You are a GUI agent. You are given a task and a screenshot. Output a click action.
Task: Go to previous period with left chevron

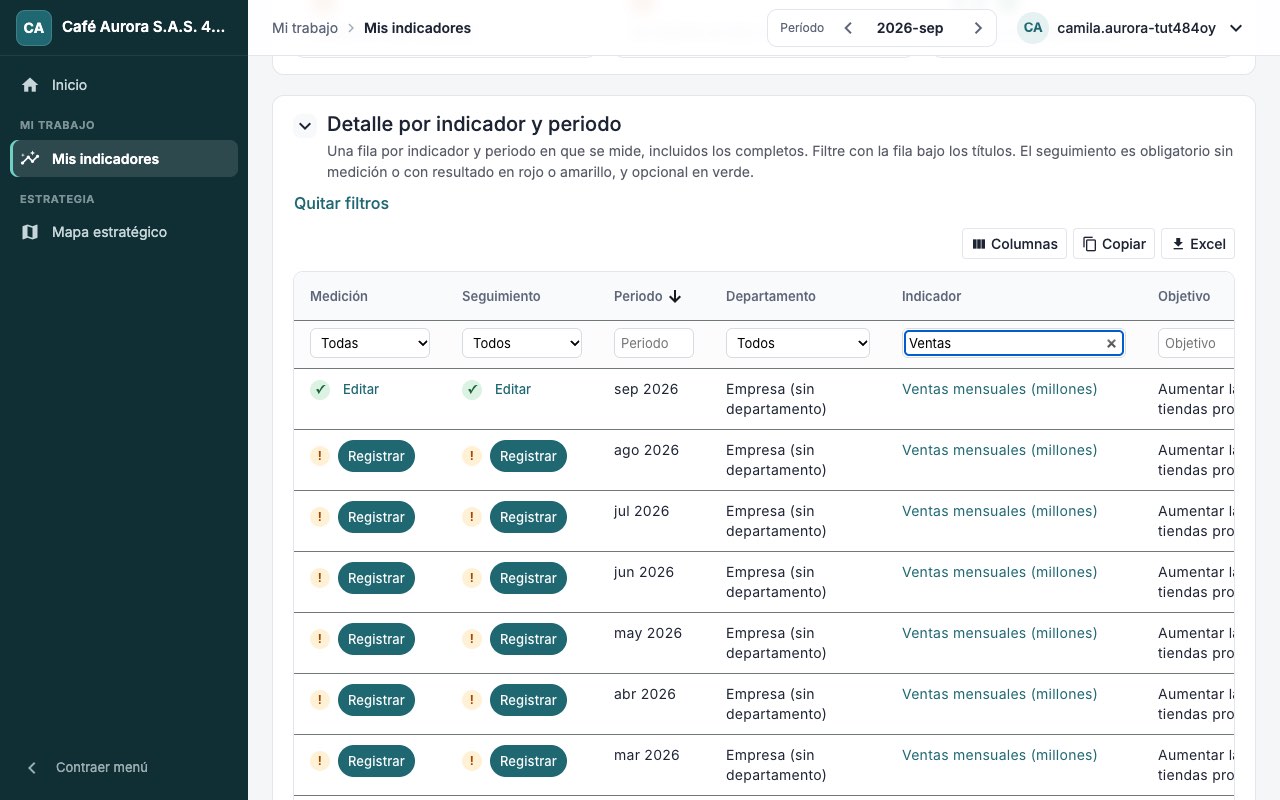tap(848, 28)
